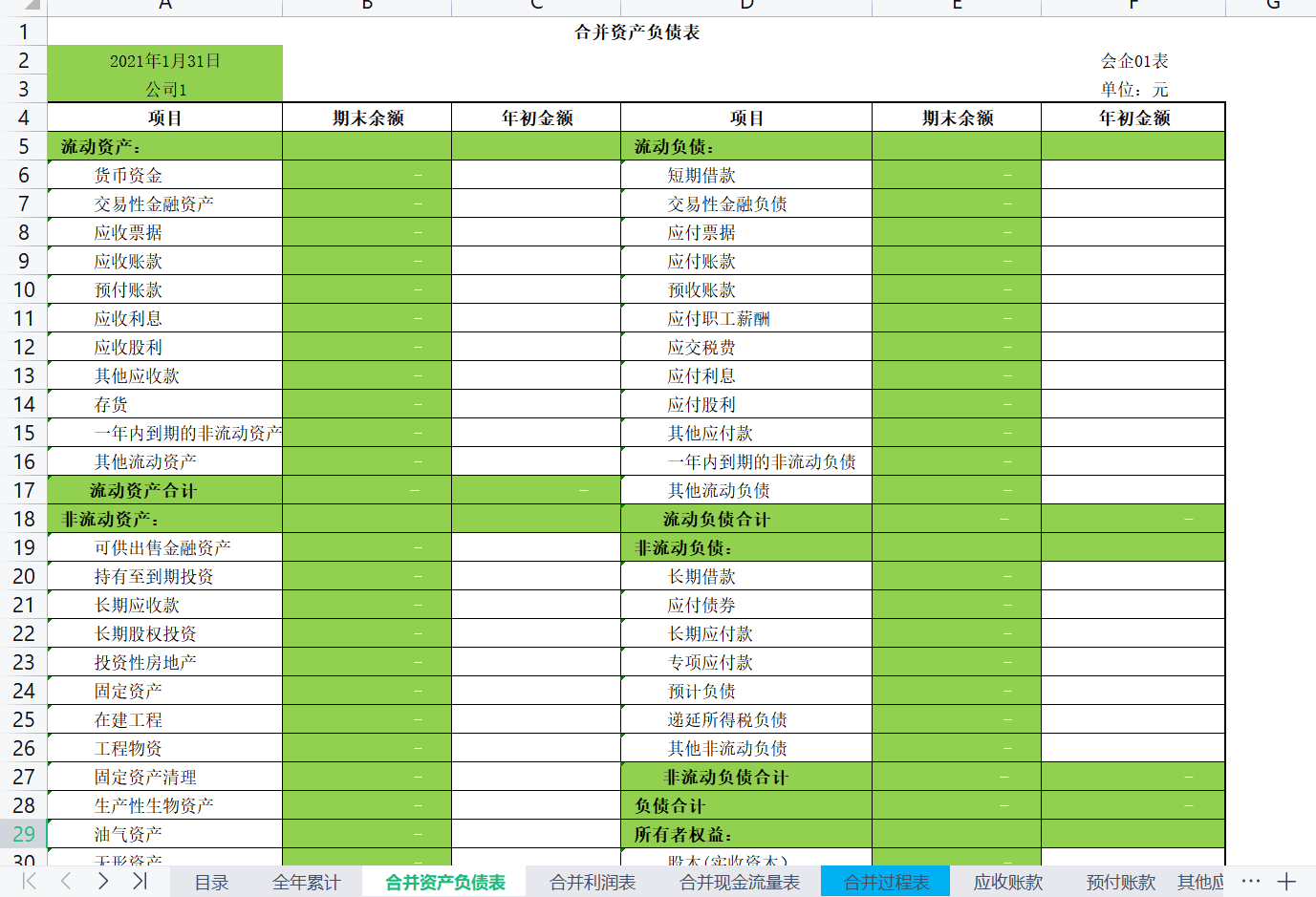Open the 目录 sheet tab
1316x897 pixels.
[210, 882]
